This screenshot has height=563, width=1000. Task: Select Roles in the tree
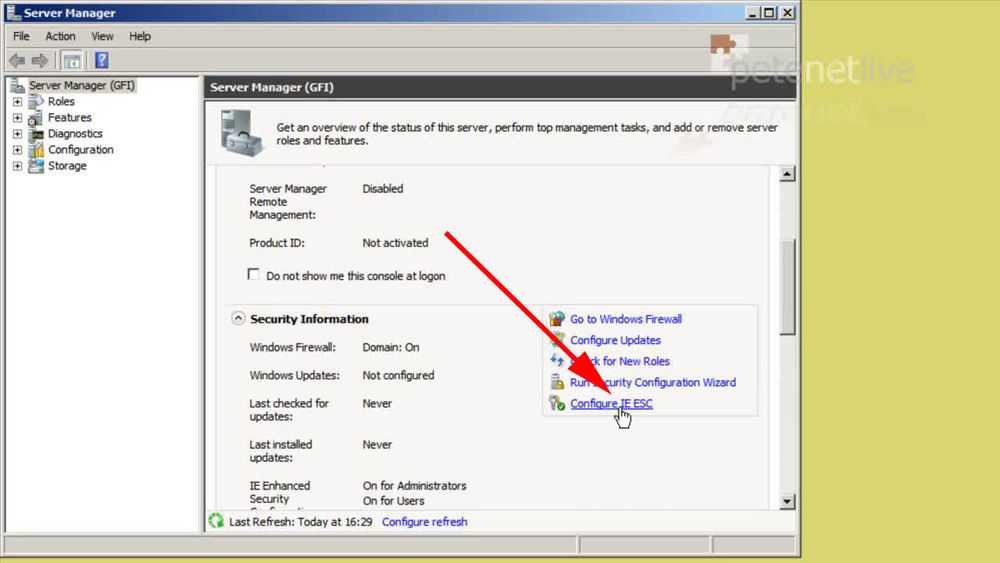point(61,101)
